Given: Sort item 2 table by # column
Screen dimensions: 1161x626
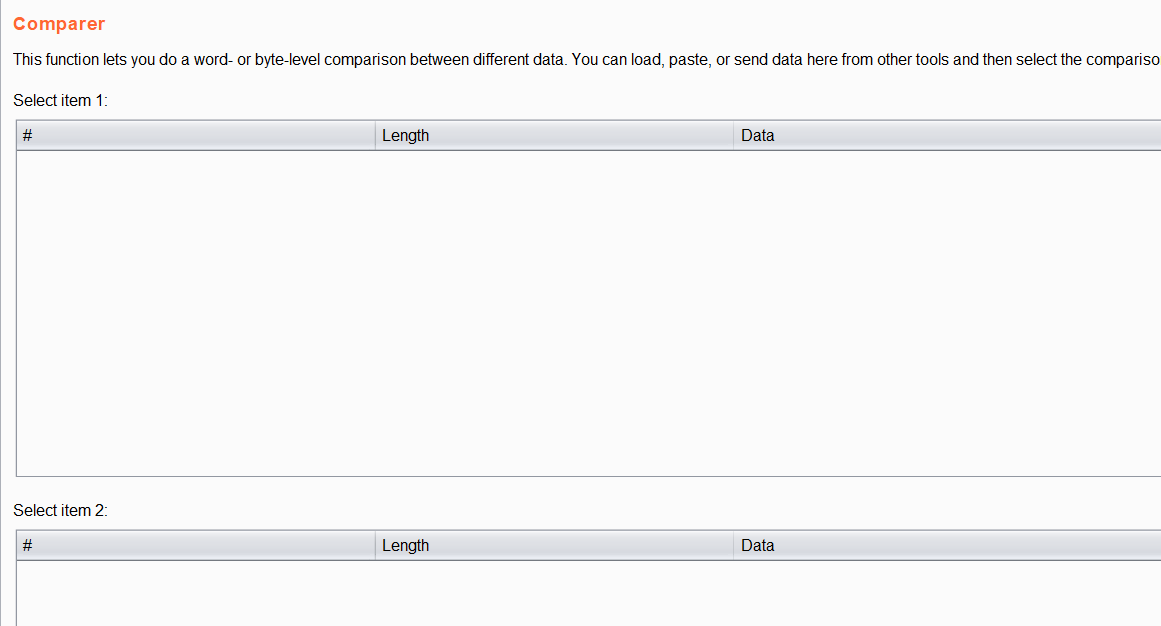Looking at the screenshot, I should pos(196,545).
